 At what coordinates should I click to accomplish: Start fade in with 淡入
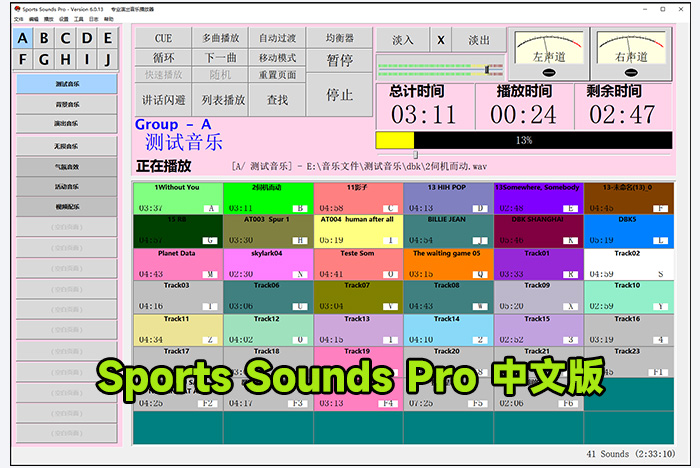point(403,40)
